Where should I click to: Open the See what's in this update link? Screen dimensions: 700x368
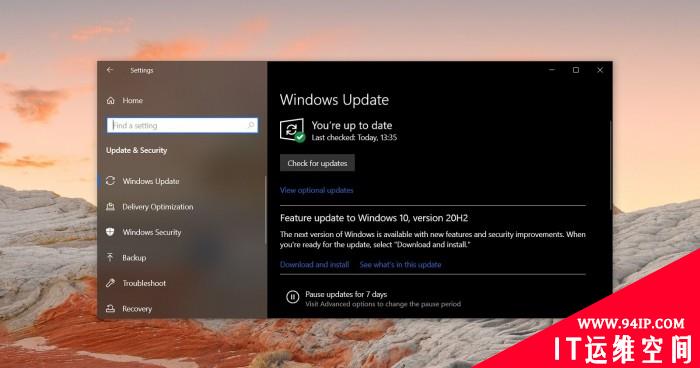400,264
